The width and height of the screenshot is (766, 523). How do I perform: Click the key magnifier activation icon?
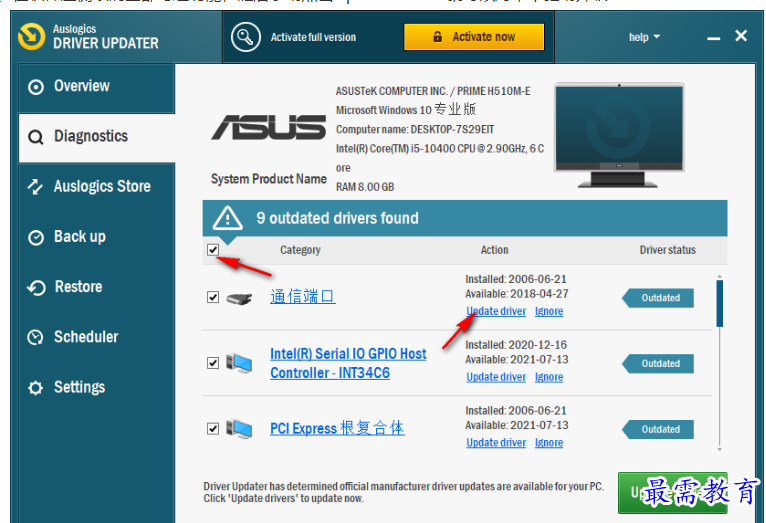click(x=246, y=37)
